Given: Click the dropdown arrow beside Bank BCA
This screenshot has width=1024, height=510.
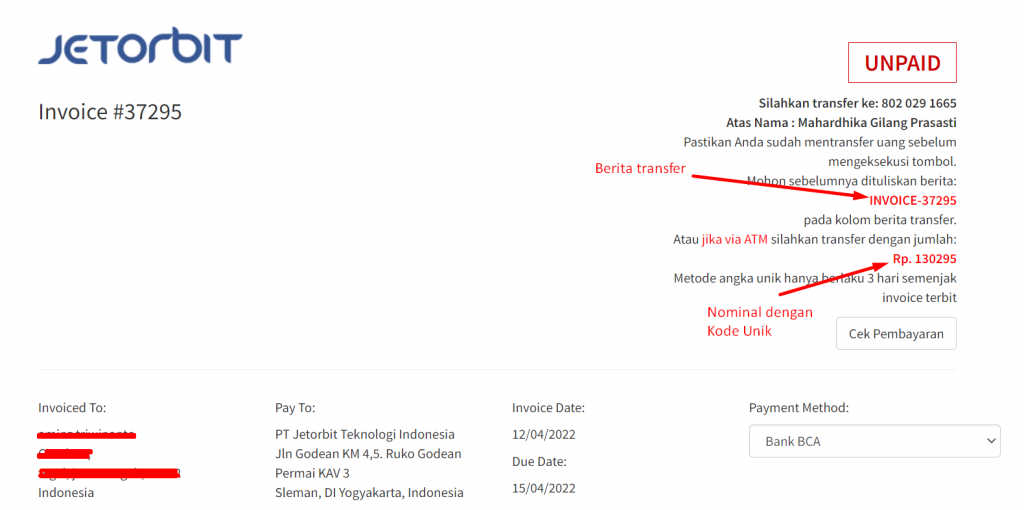Looking at the screenshot, I should click(x=987, y=441).
